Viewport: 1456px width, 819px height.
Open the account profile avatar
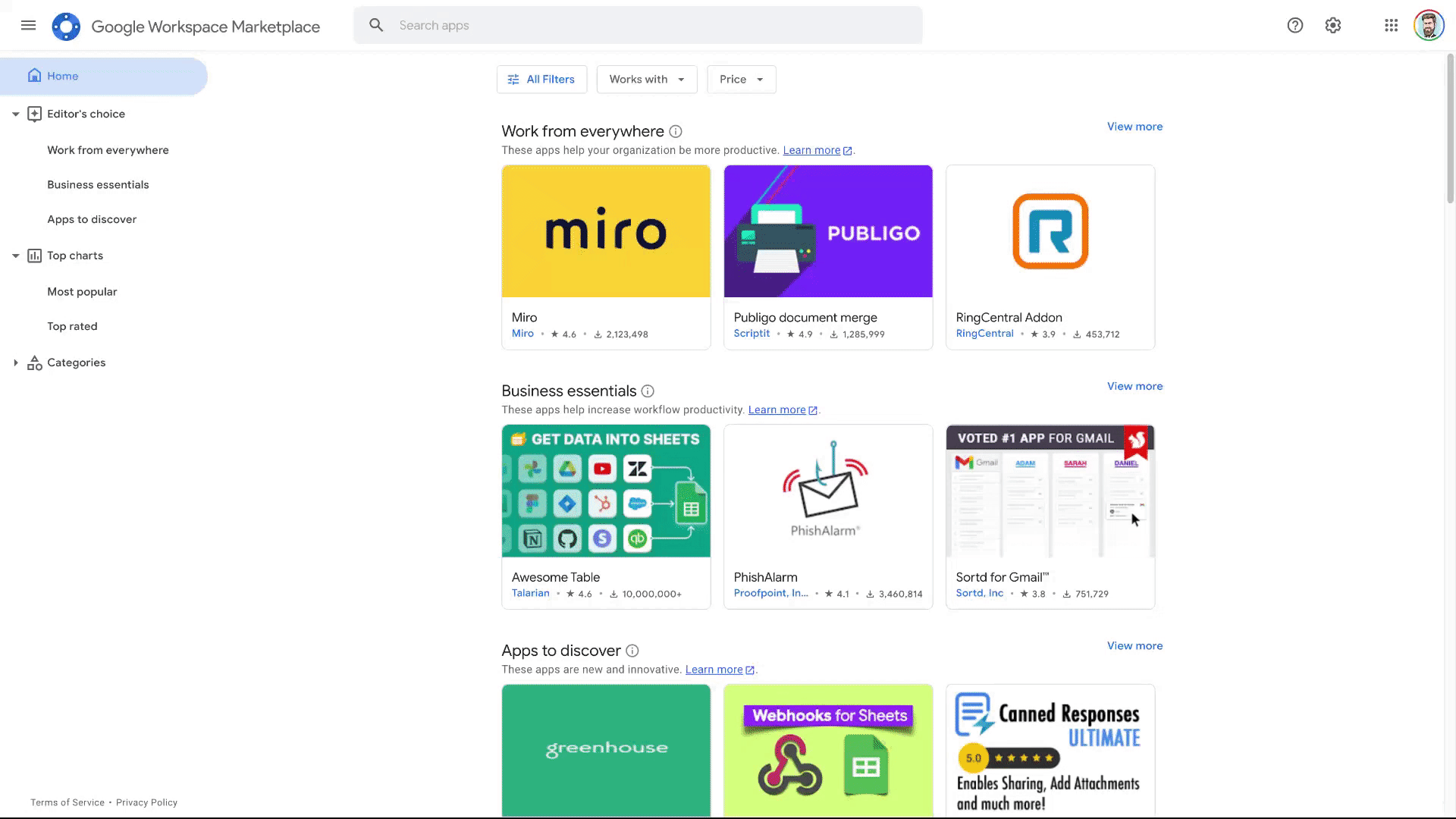pos(1429,26)
